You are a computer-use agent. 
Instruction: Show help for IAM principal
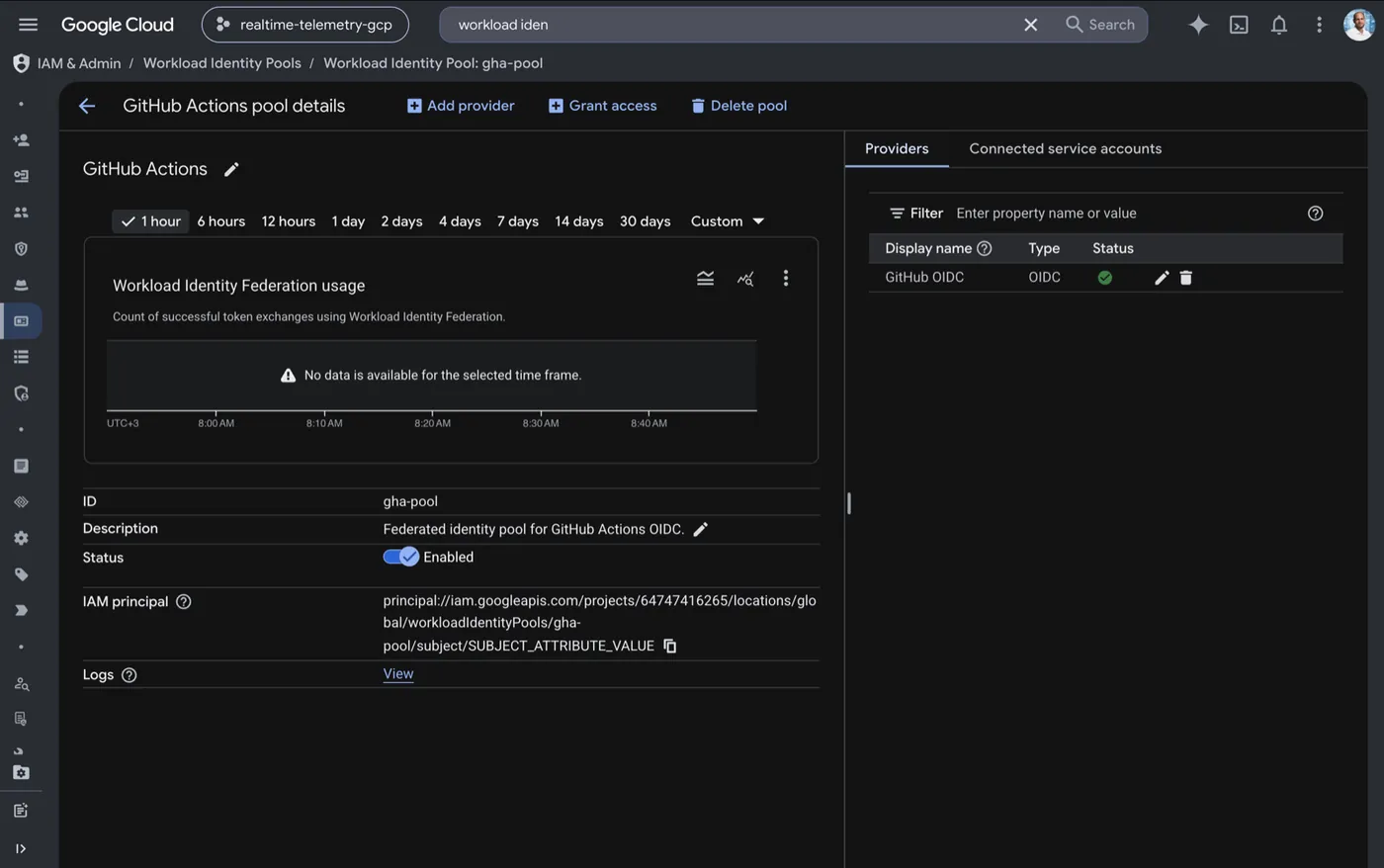tap(183, 601)
